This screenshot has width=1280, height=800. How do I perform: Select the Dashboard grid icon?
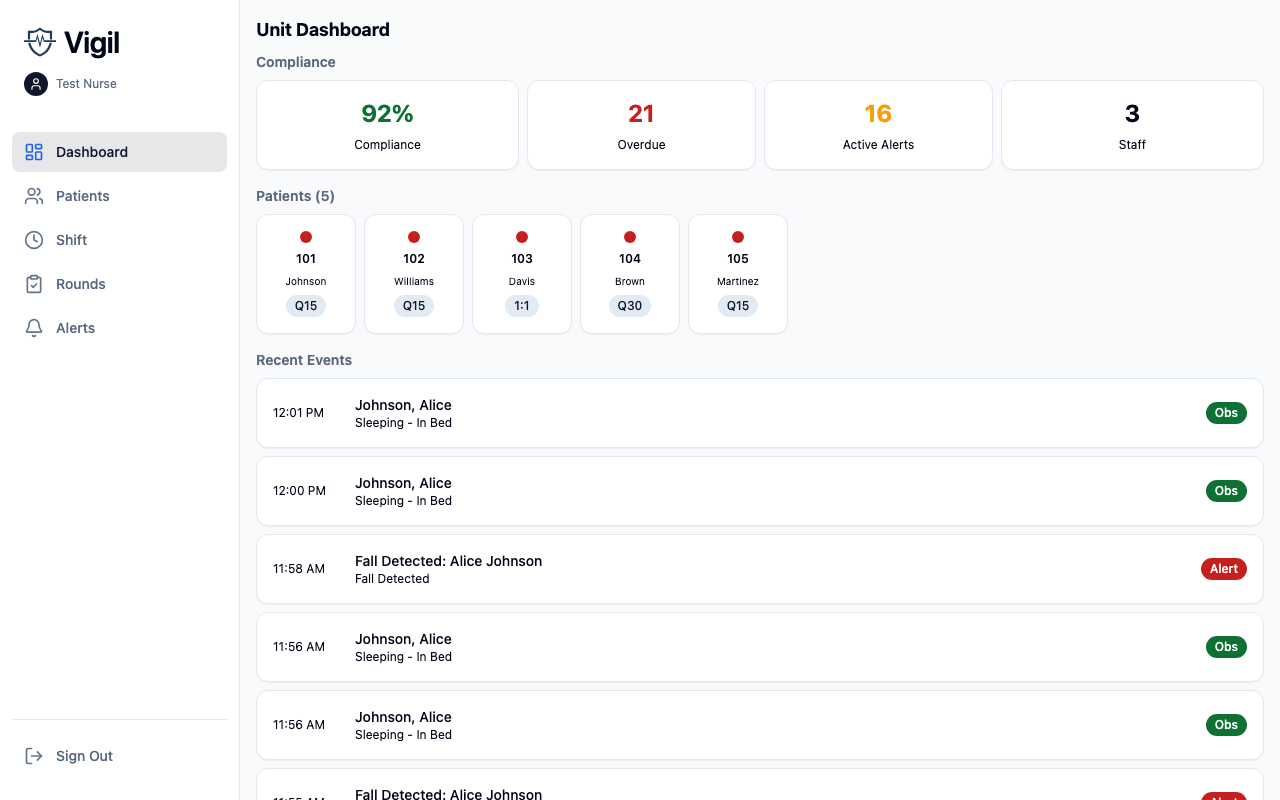[x=33, y=151]
